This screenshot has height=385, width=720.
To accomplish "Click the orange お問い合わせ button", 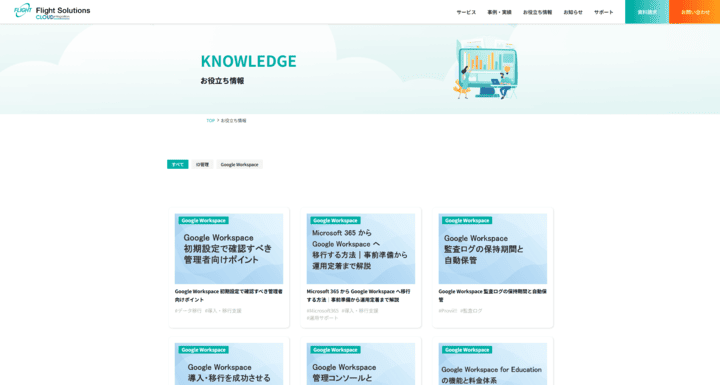I will 695,12.
